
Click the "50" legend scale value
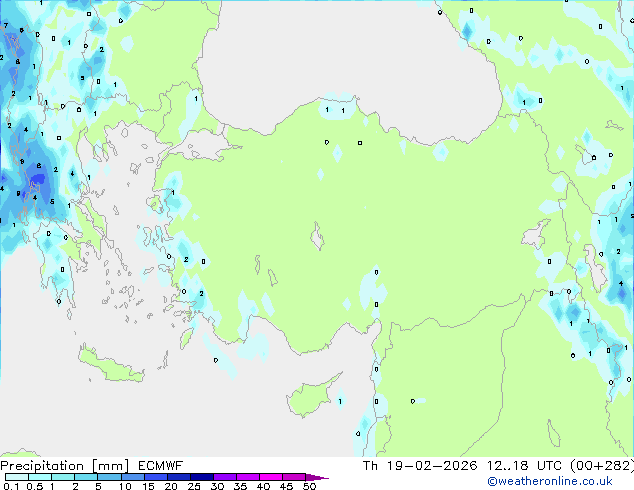(x=309, y=486)
